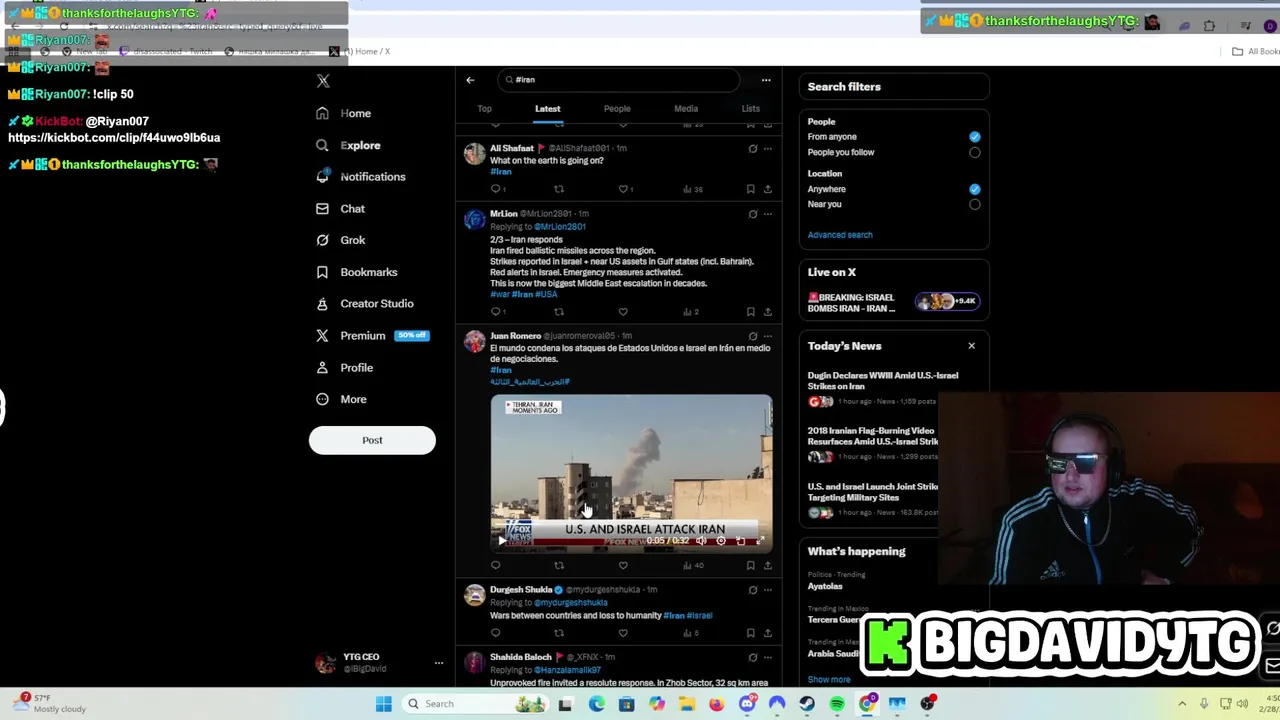Play the Fox News video
Viewport: 1280px width, 720px height.
pyautogui.click(x=502, y=541)
